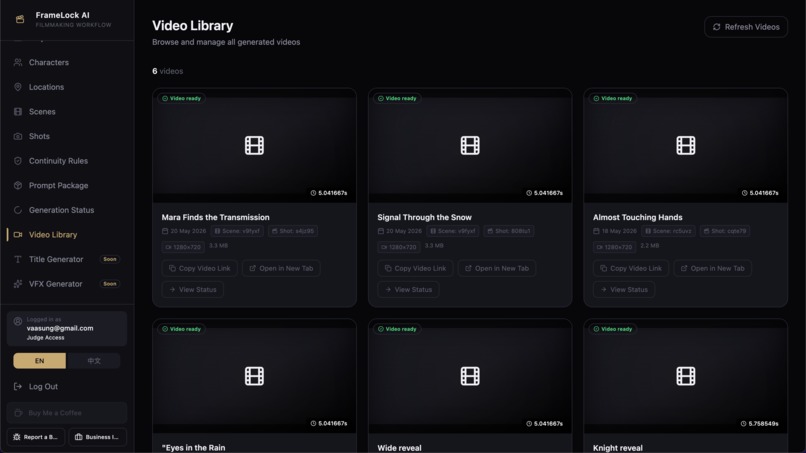Click the Almost Touching Hands title
806x453 pixels.
coord(638,218)
